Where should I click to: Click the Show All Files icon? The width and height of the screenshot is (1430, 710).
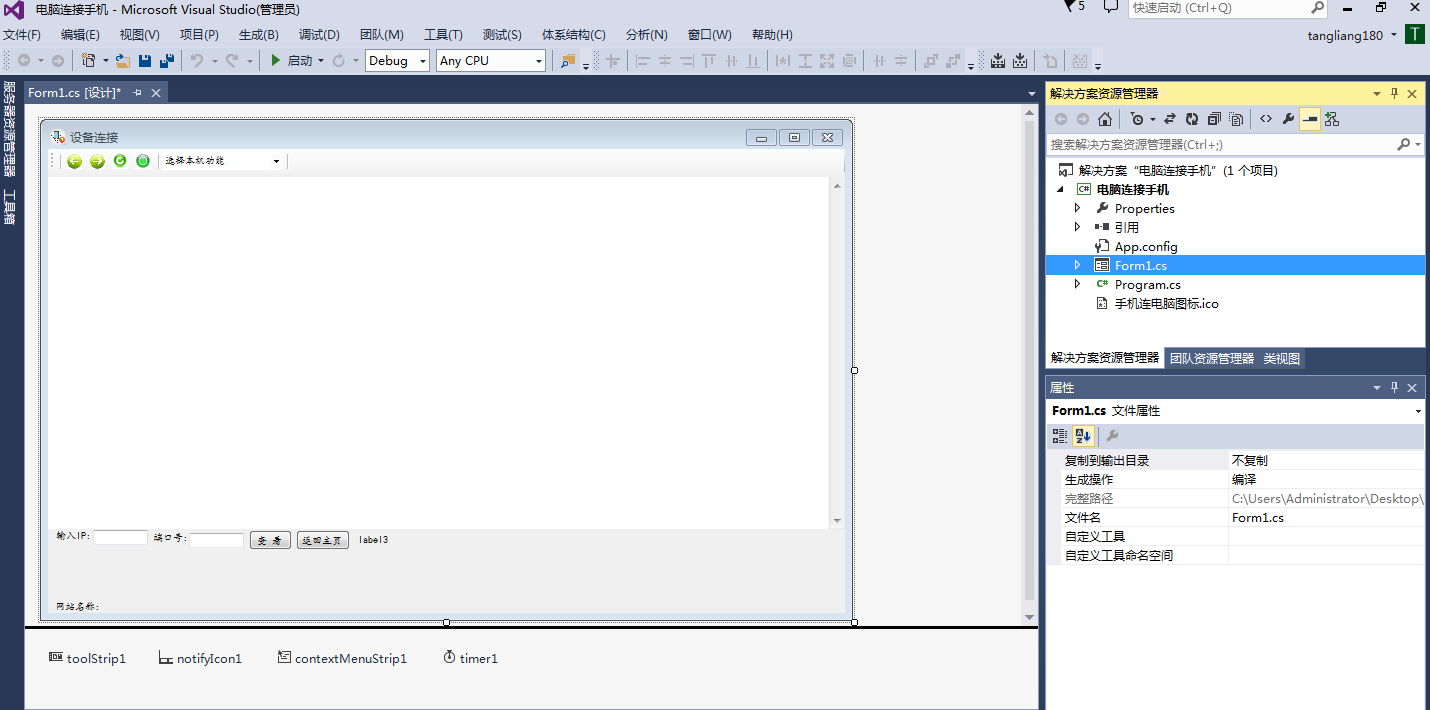(x=1236, y=119)
